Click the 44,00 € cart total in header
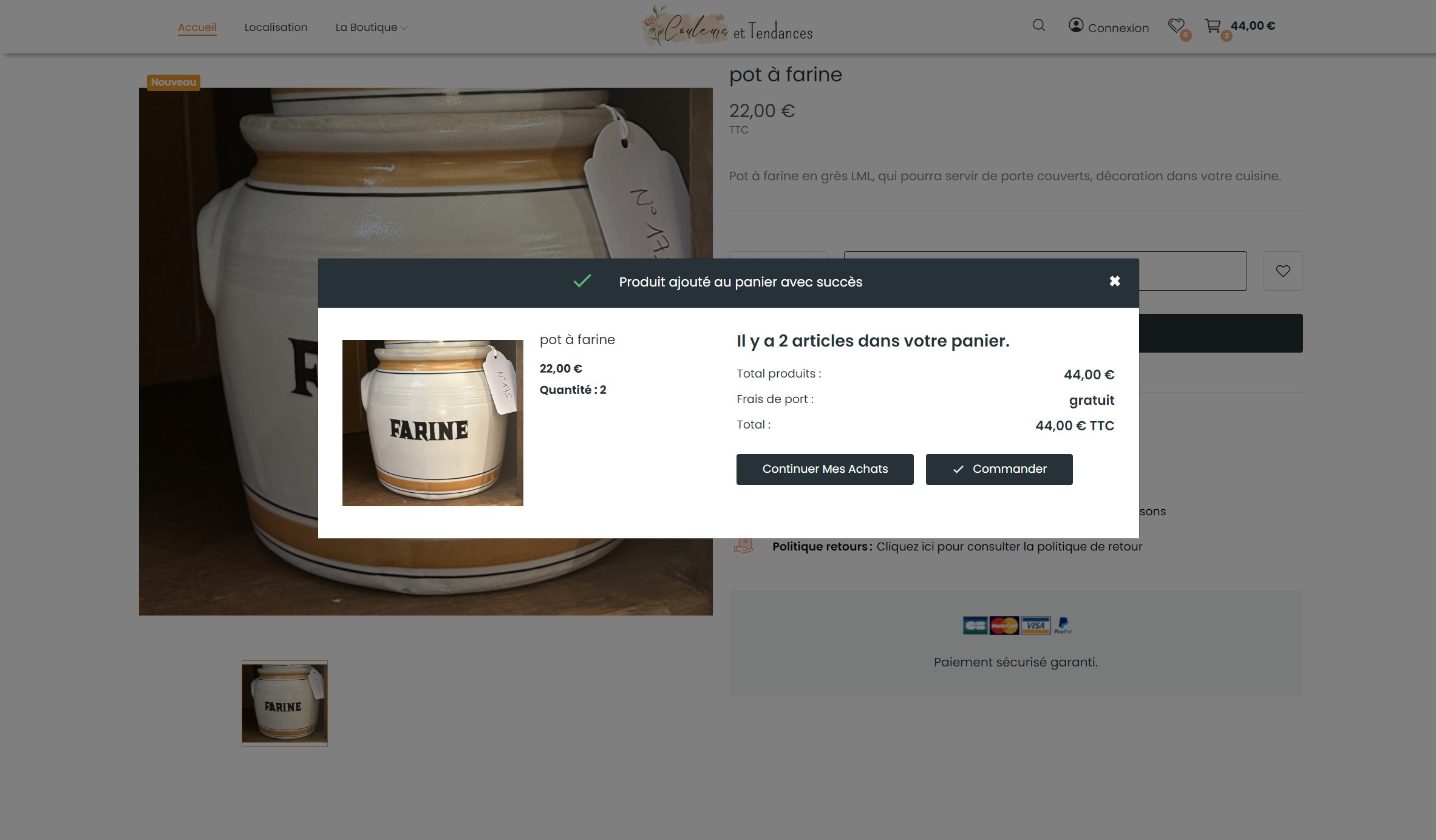 click(x=1253, y=25)
